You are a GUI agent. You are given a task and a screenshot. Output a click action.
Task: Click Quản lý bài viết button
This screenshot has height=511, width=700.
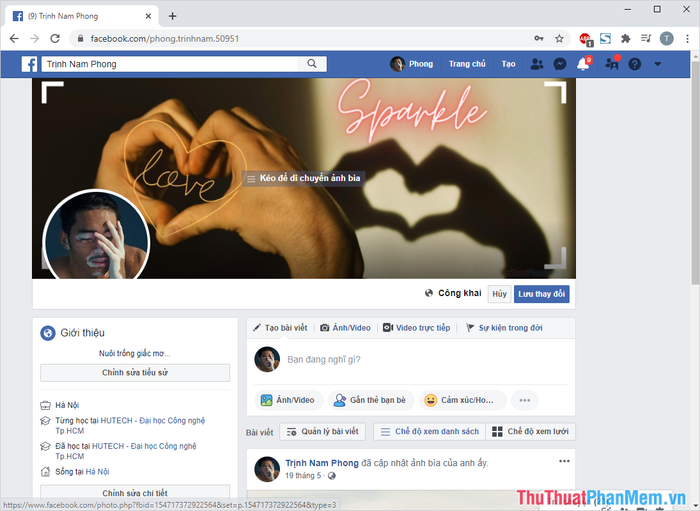pyautogui.click(x=322, y=432)
